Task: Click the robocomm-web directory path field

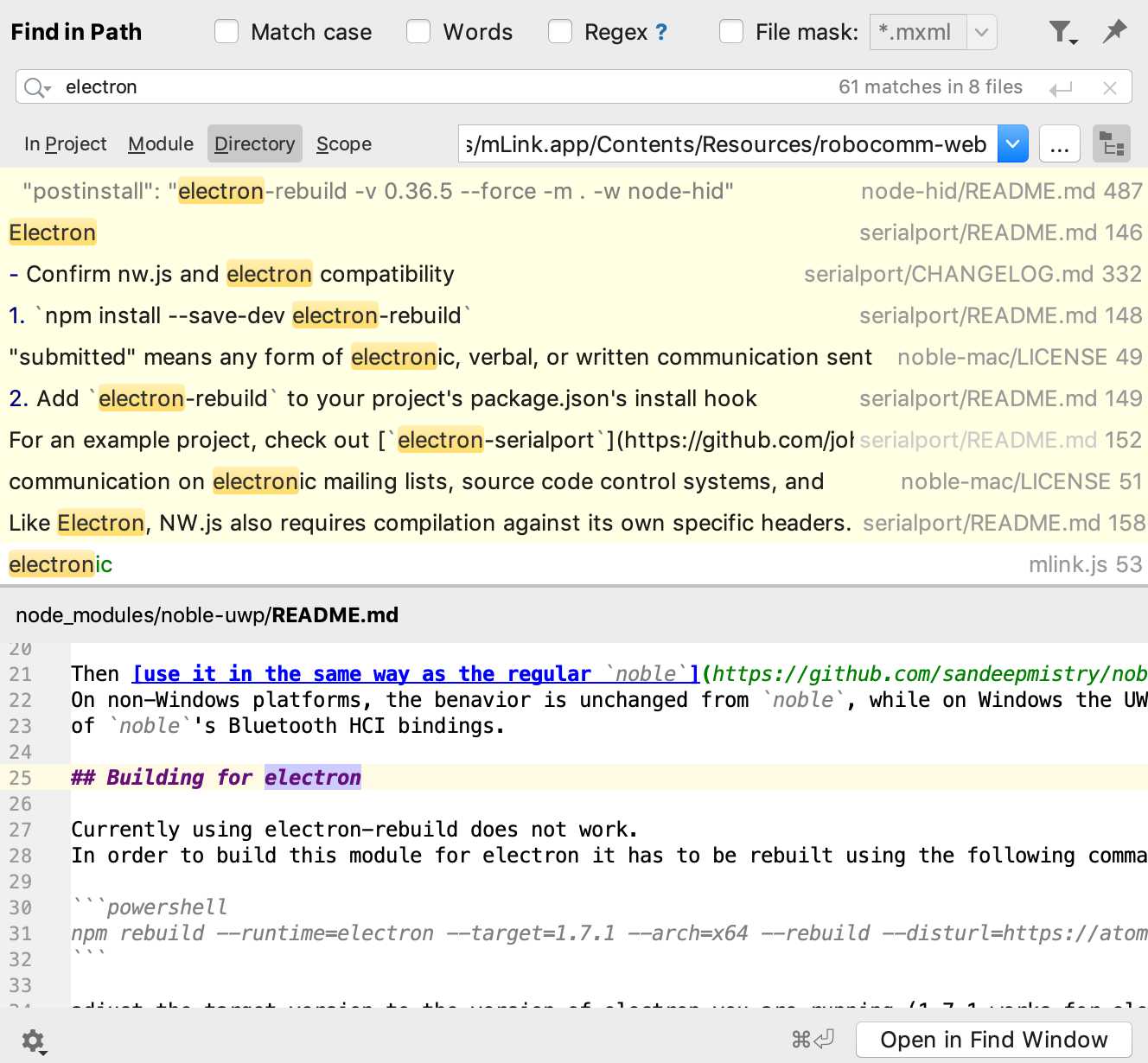Action: tap(728, 143)
